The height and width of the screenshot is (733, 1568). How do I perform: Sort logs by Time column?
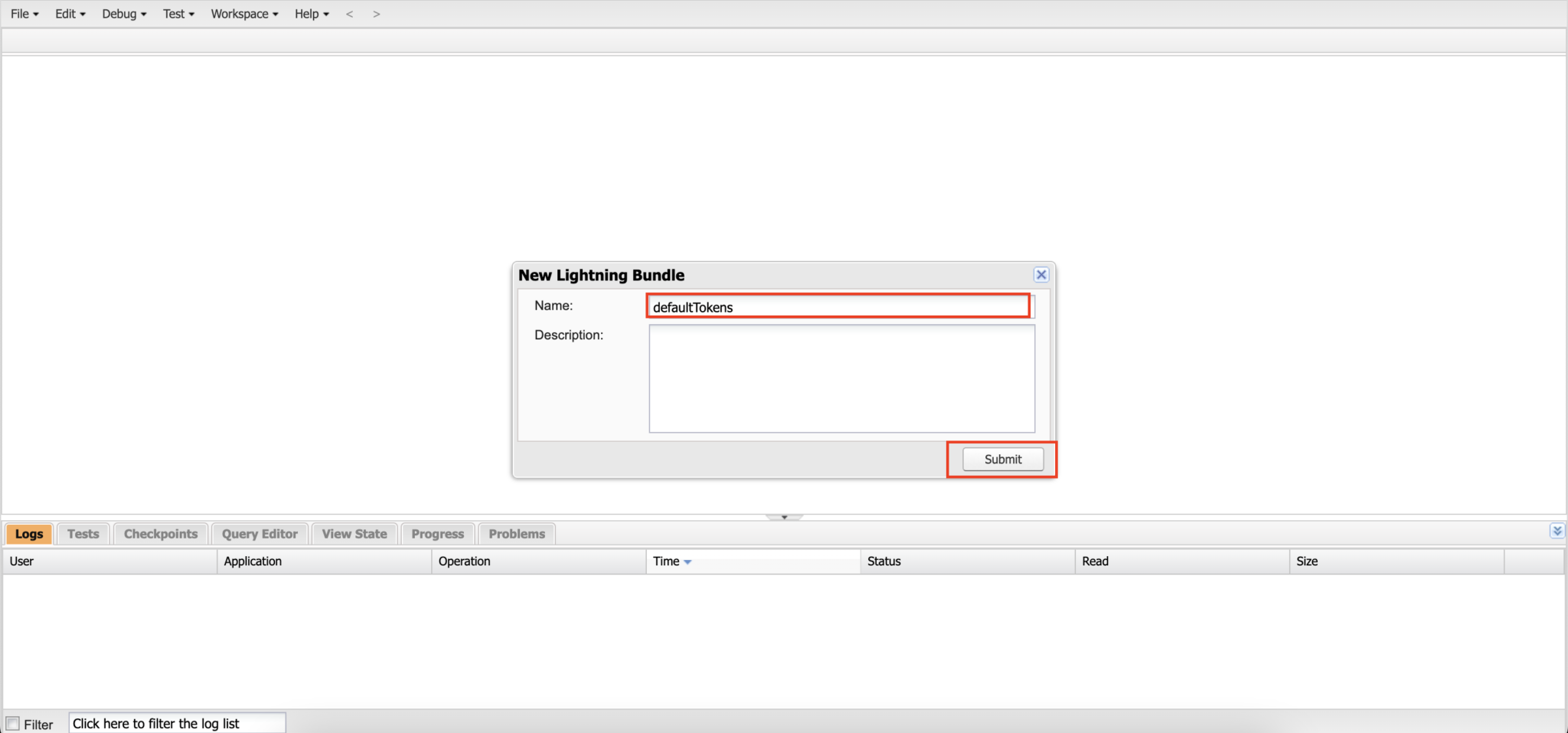pos(753,561)
